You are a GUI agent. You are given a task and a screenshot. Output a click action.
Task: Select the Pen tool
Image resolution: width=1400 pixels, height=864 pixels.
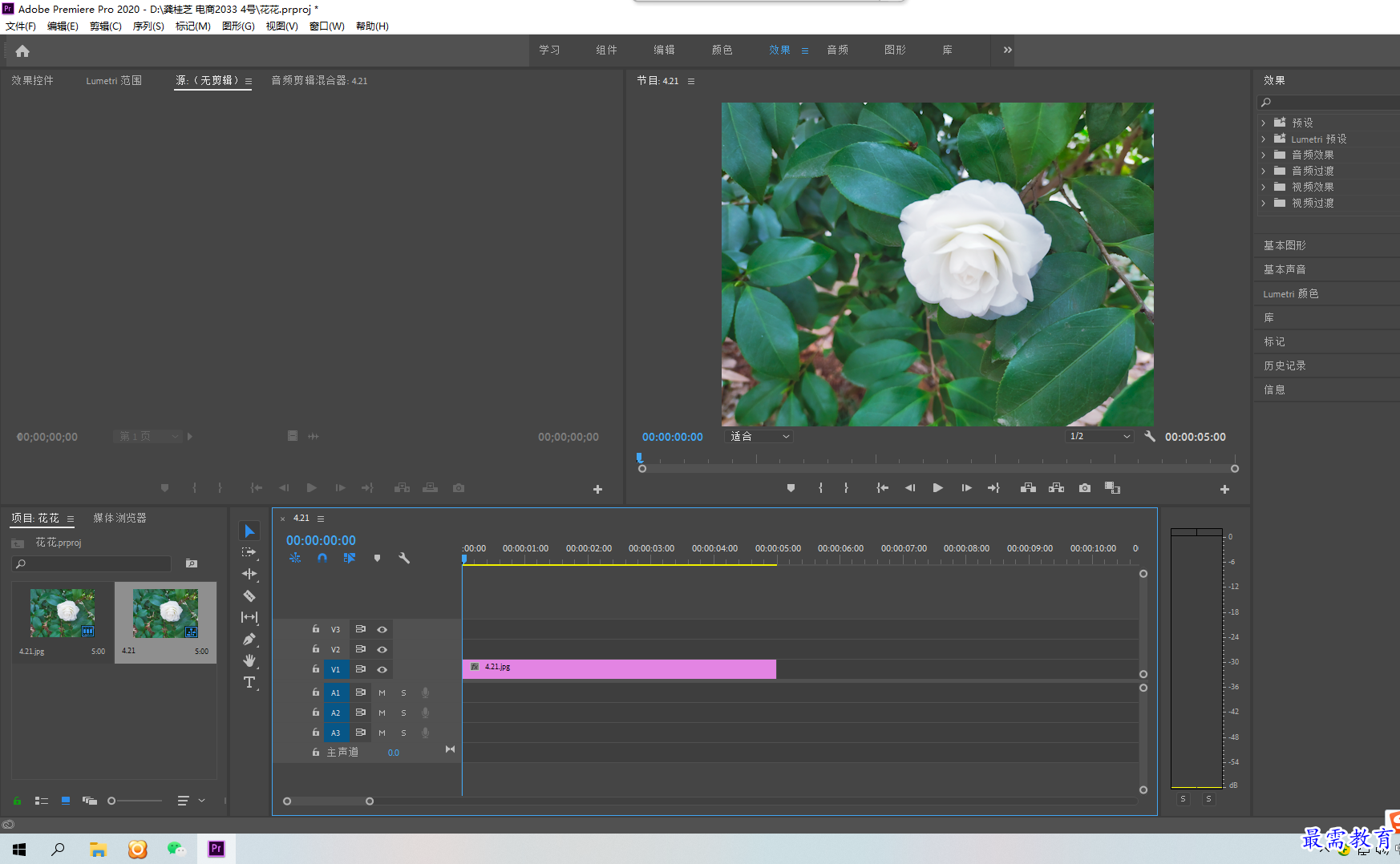coord(249,639)
